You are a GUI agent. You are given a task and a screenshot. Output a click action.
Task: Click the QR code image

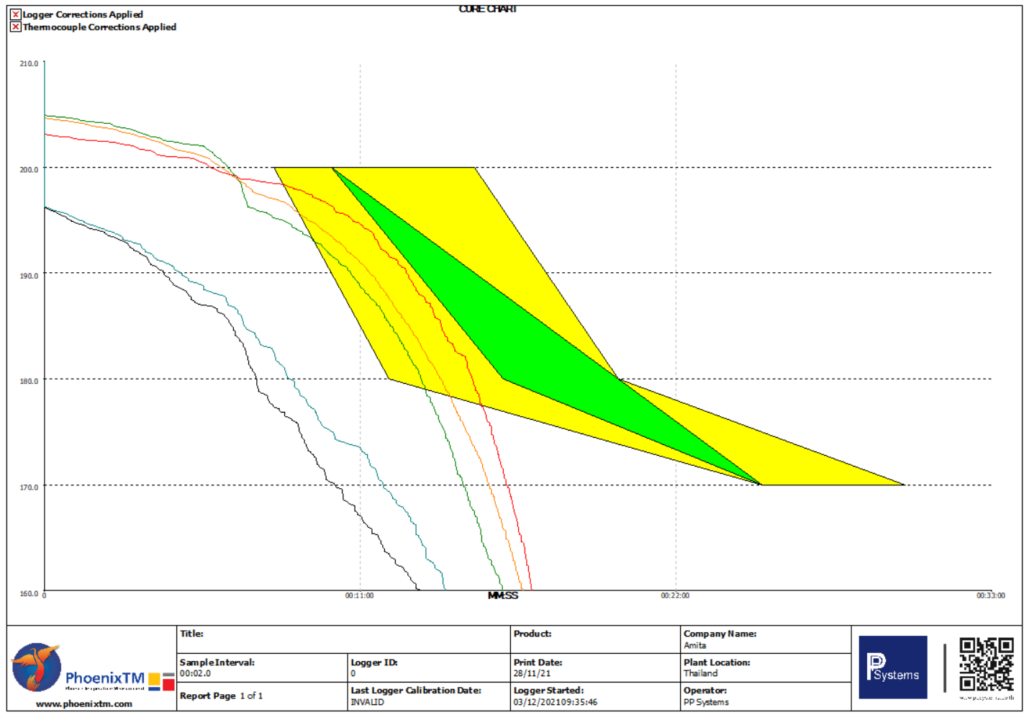pyautogui.click(x=986, y=662)
